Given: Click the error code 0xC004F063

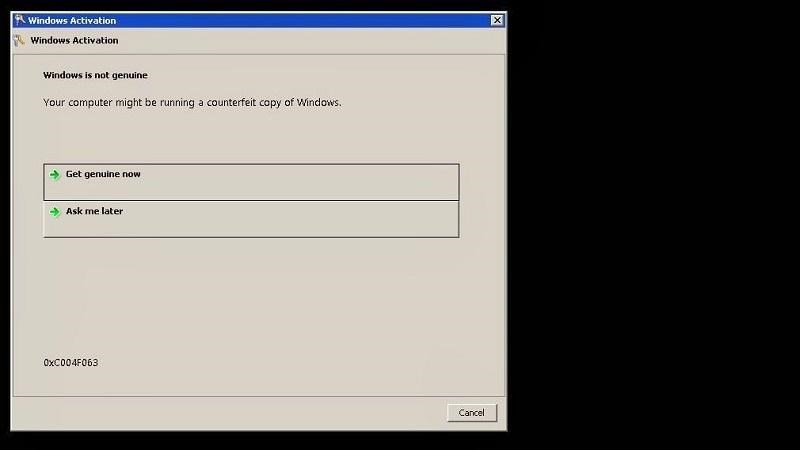Looking at the screenshot, I should (71, 363).
